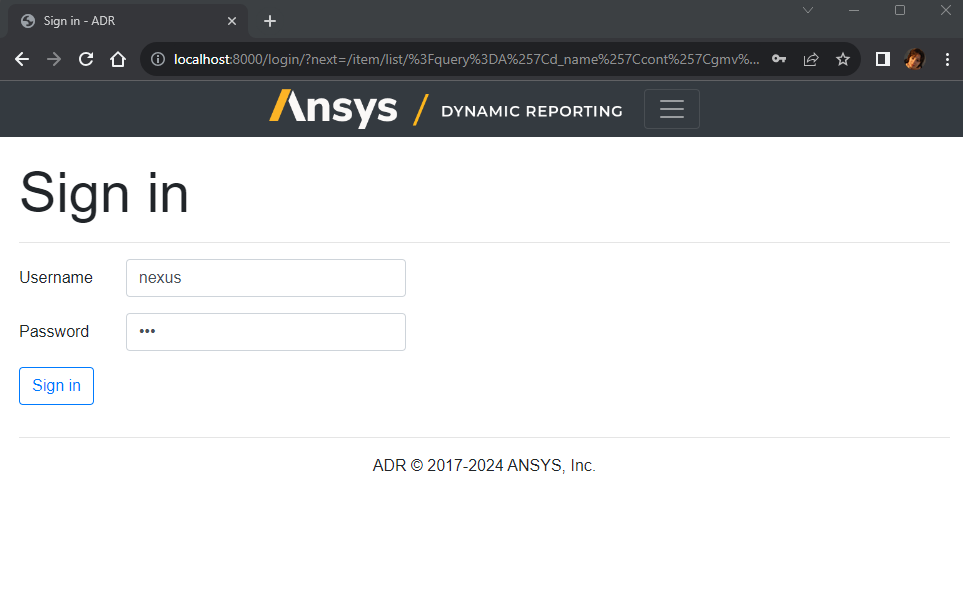Share this page via share icon
Viewport: 963px width, 603px height.
(x=811, y=59)
